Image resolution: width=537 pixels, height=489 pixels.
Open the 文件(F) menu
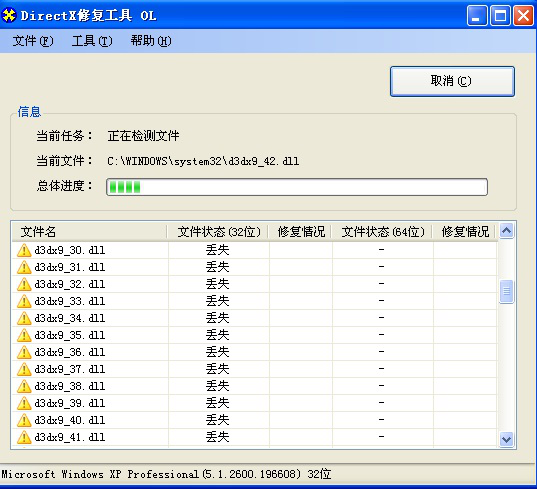coord(33,41)
